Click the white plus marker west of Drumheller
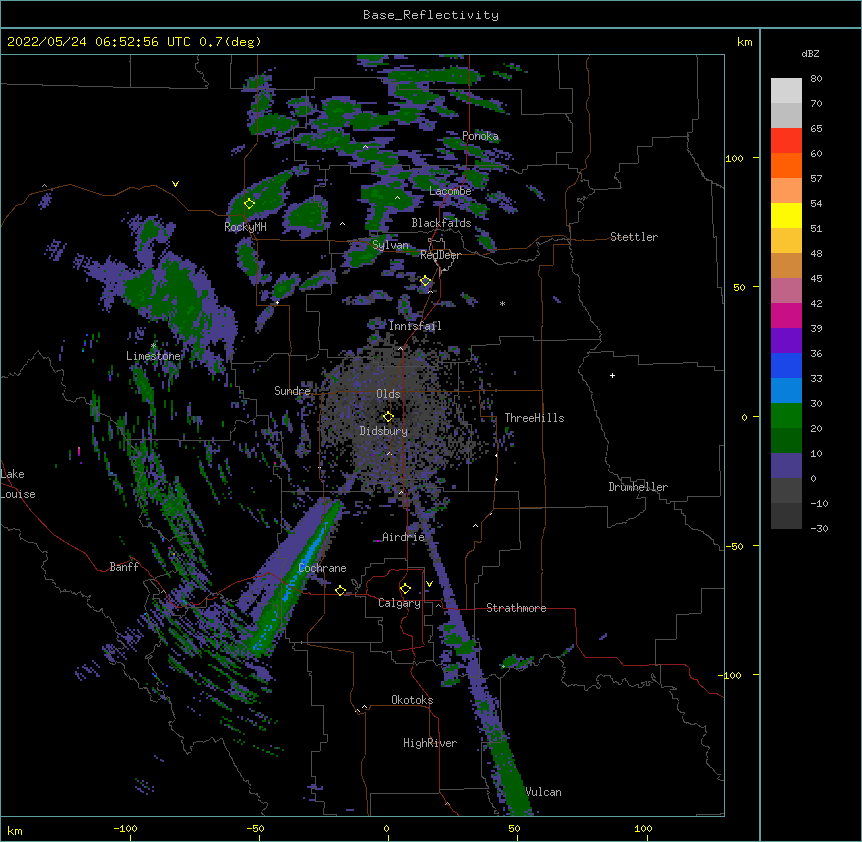Screen dimensions: 862x842 click(612, 375)
